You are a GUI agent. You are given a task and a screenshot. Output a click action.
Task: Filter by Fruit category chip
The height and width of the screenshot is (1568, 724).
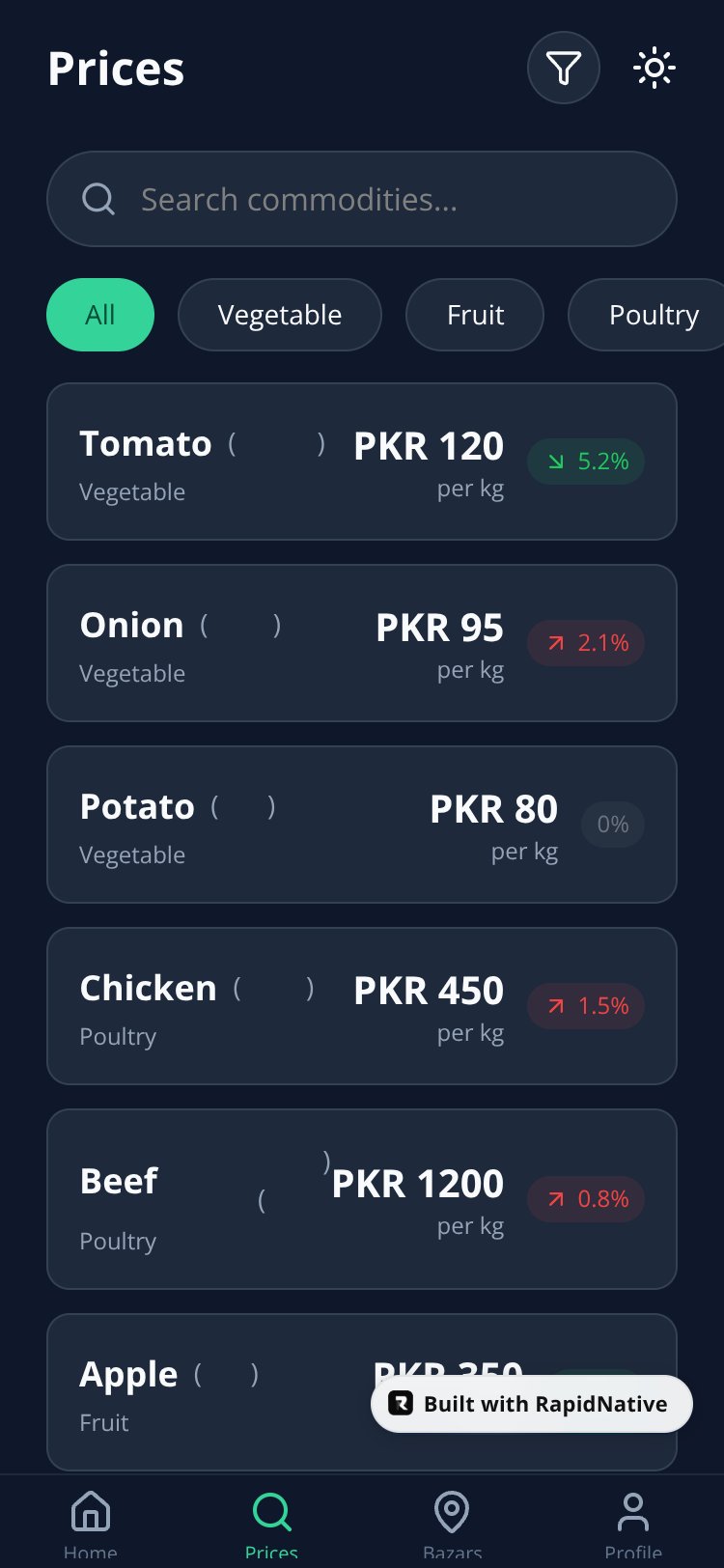475,315
